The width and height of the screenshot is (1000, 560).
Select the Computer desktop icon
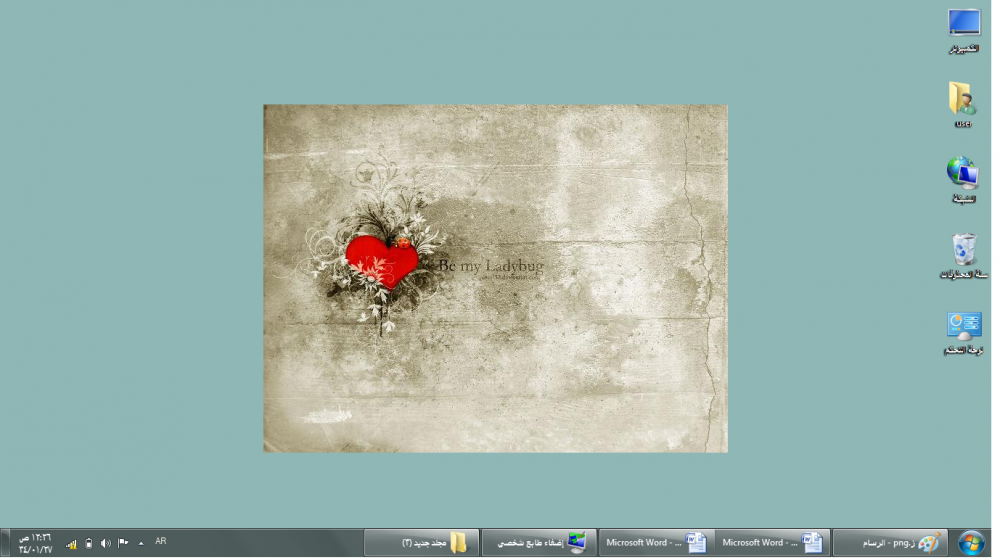click(x=963, y=29)
